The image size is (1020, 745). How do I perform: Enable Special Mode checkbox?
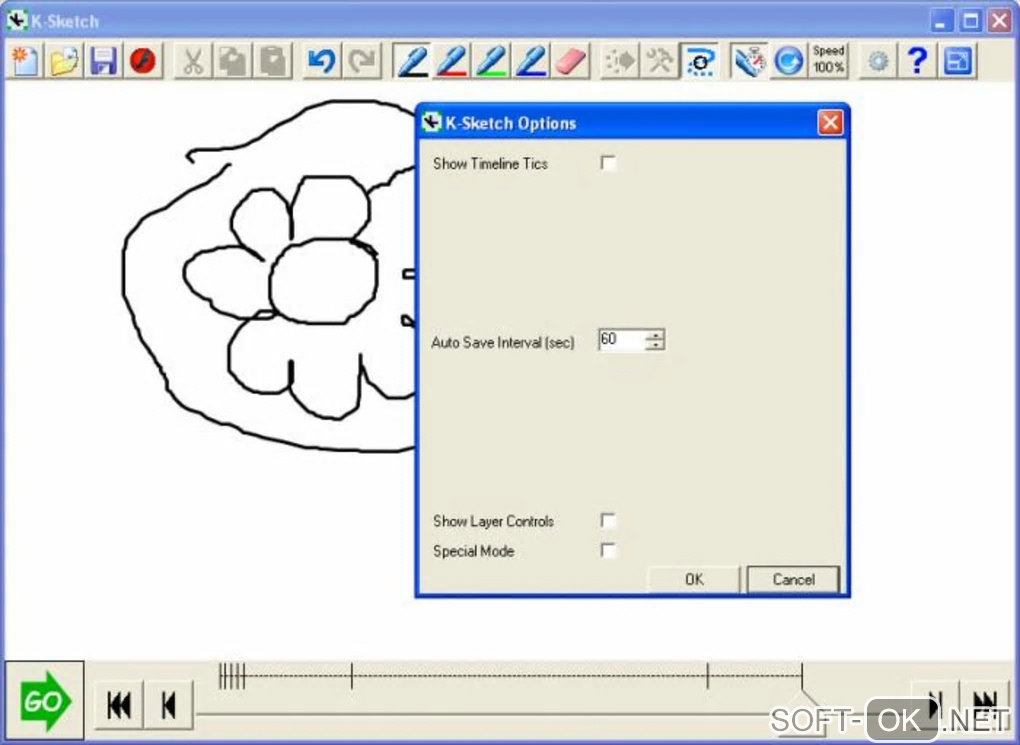pyautogui.click(x=608, y=550)
